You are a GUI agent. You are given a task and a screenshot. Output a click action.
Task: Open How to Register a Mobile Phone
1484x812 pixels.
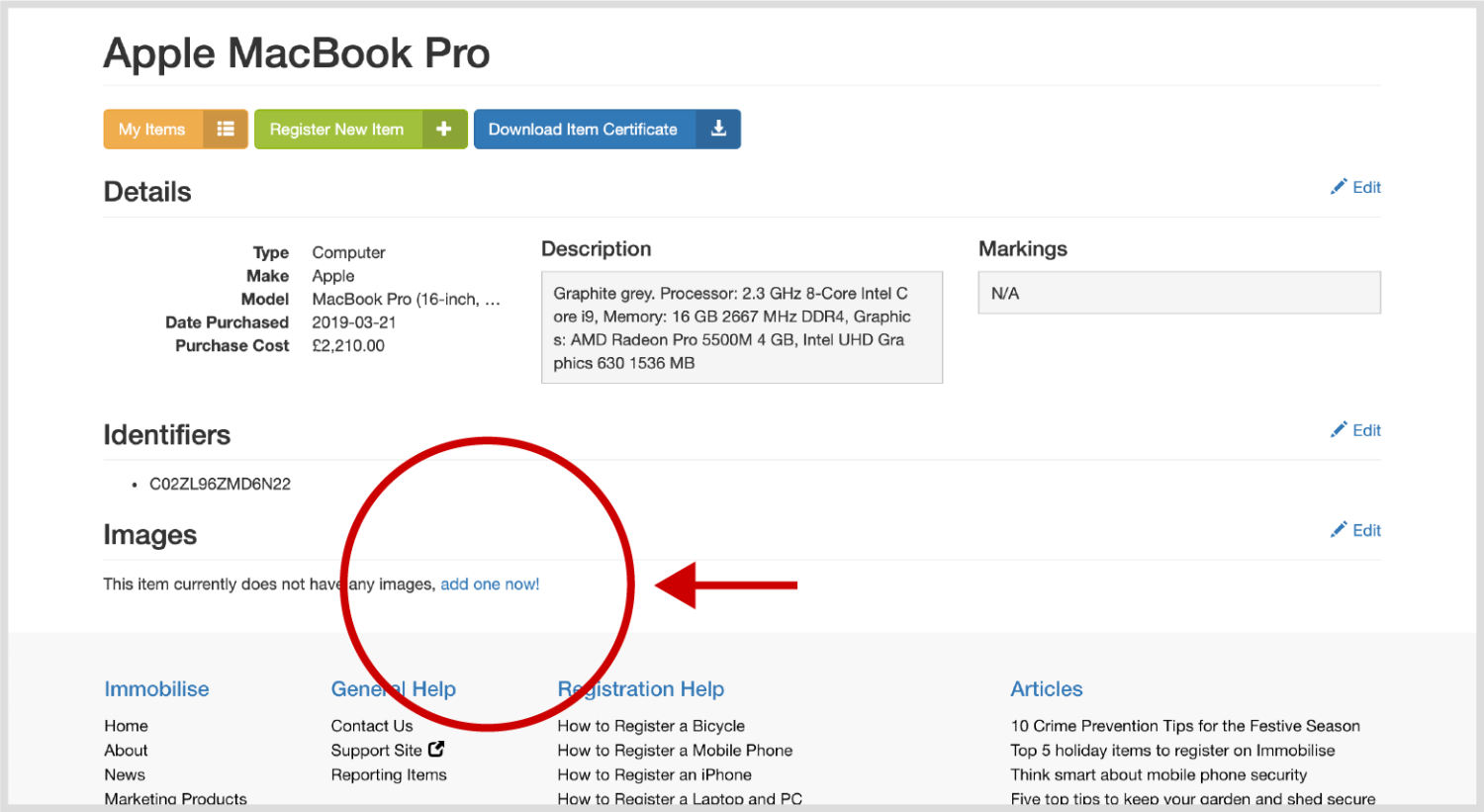(675, 751)
